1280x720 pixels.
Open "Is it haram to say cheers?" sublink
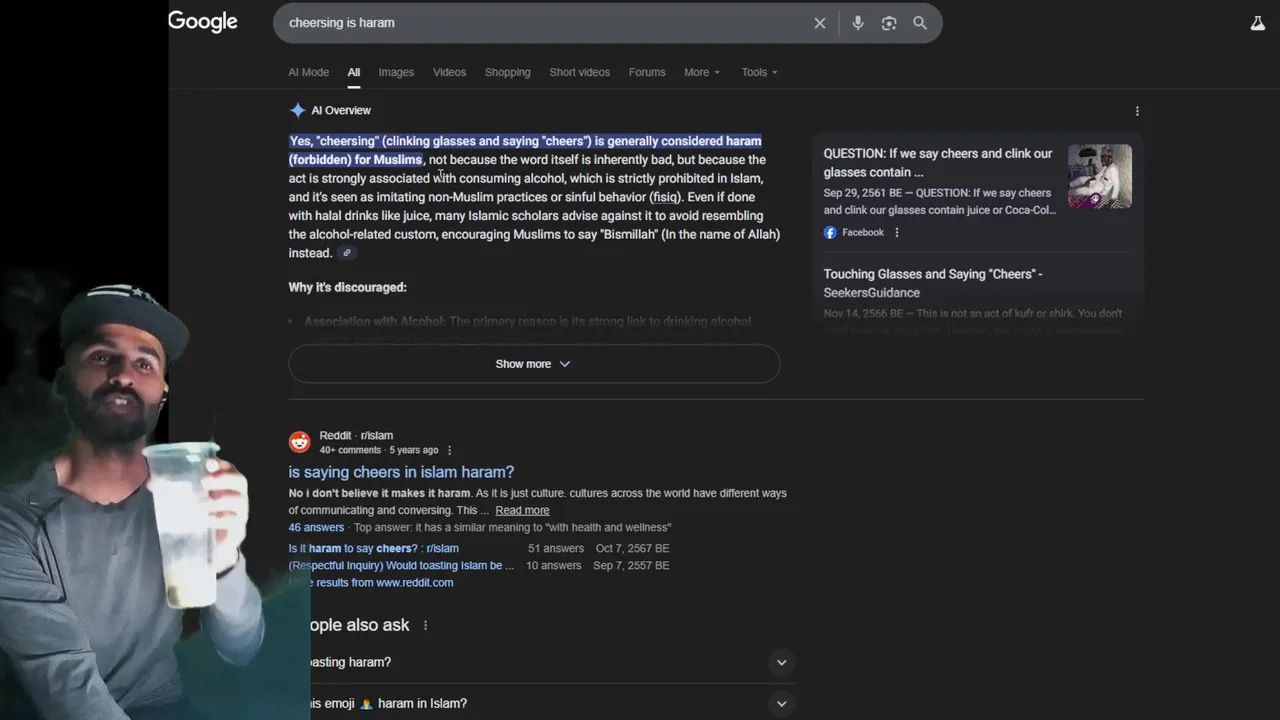tap(374, 548)
